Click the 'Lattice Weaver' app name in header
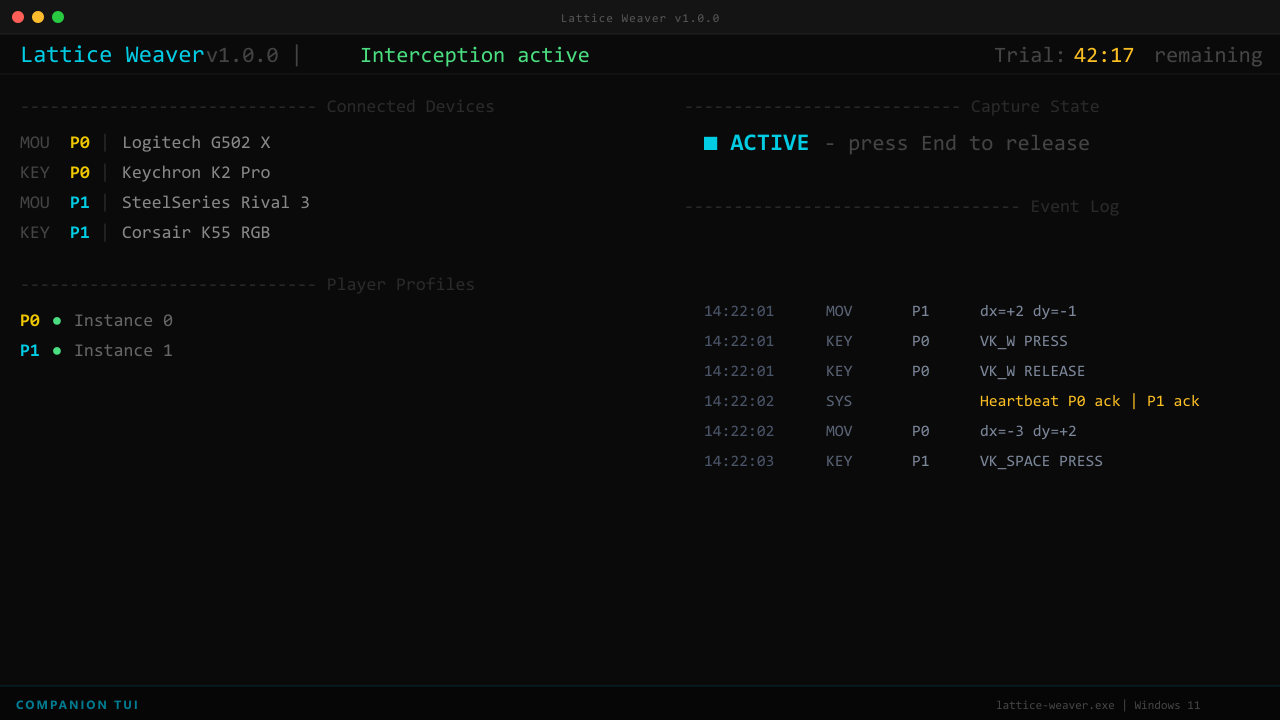 pos(112,55)
